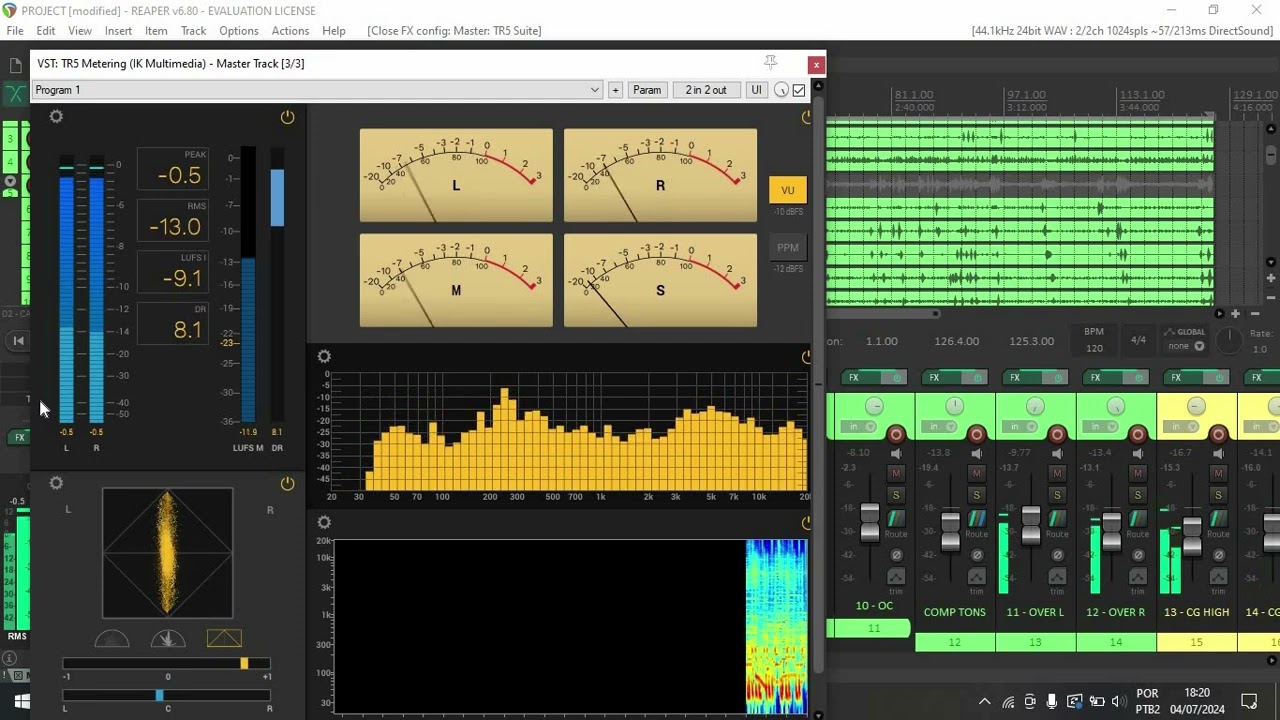Open the File menu
Image resolution: width=1280 pixels, height=720 pixels.
[15, 31]
